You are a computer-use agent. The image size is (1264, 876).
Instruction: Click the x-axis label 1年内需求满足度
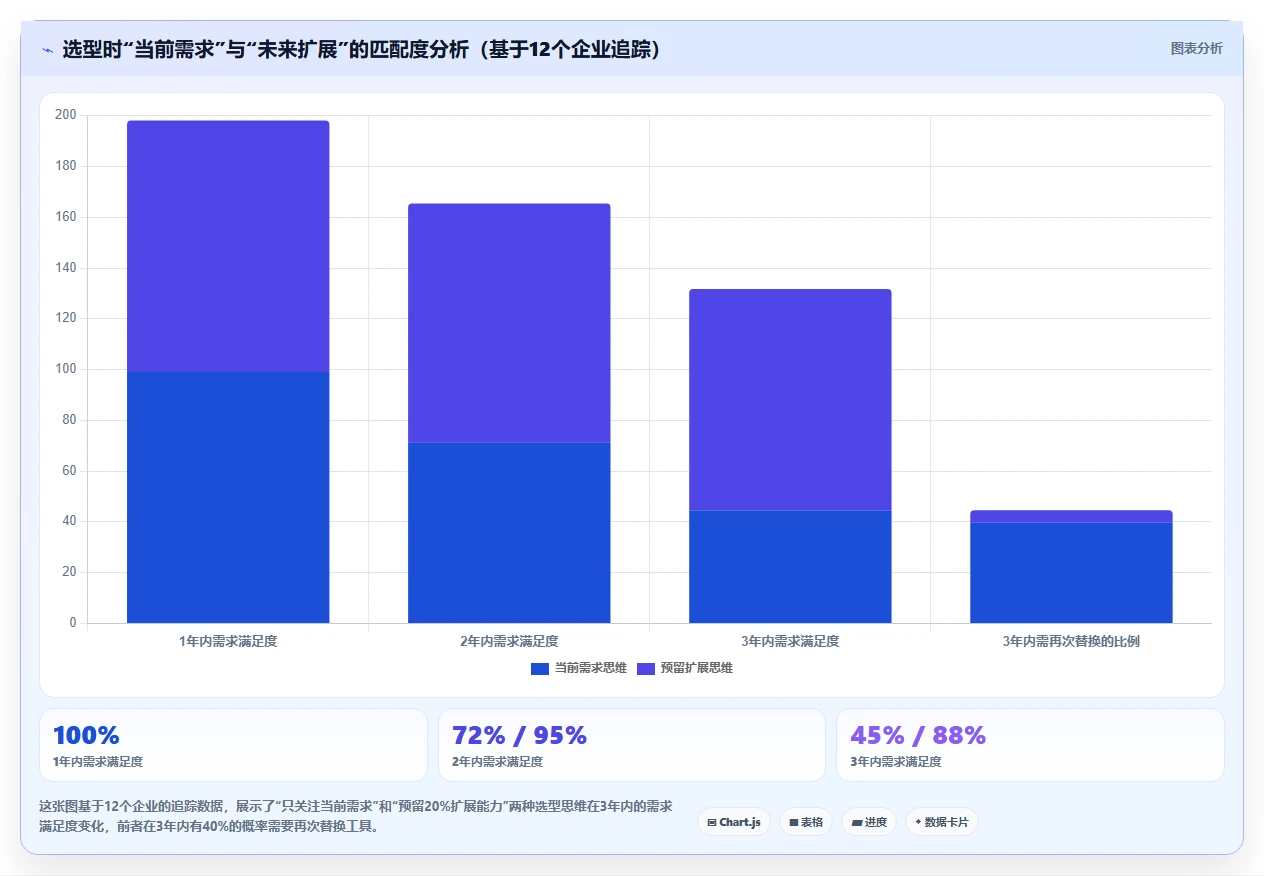[228, 641]
